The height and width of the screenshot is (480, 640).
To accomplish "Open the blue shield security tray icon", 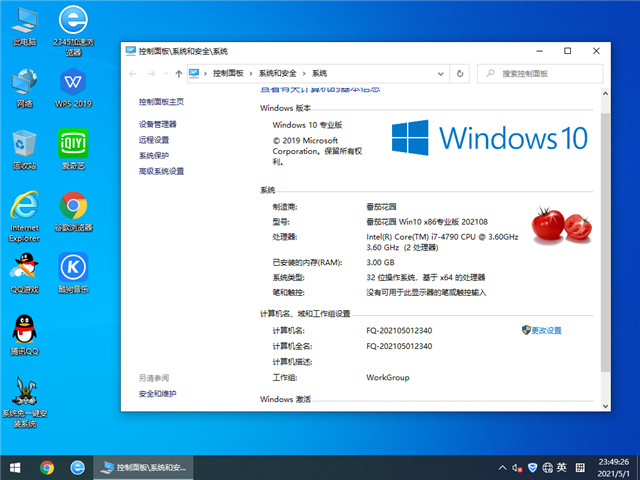I will click(x=532, y=468).
